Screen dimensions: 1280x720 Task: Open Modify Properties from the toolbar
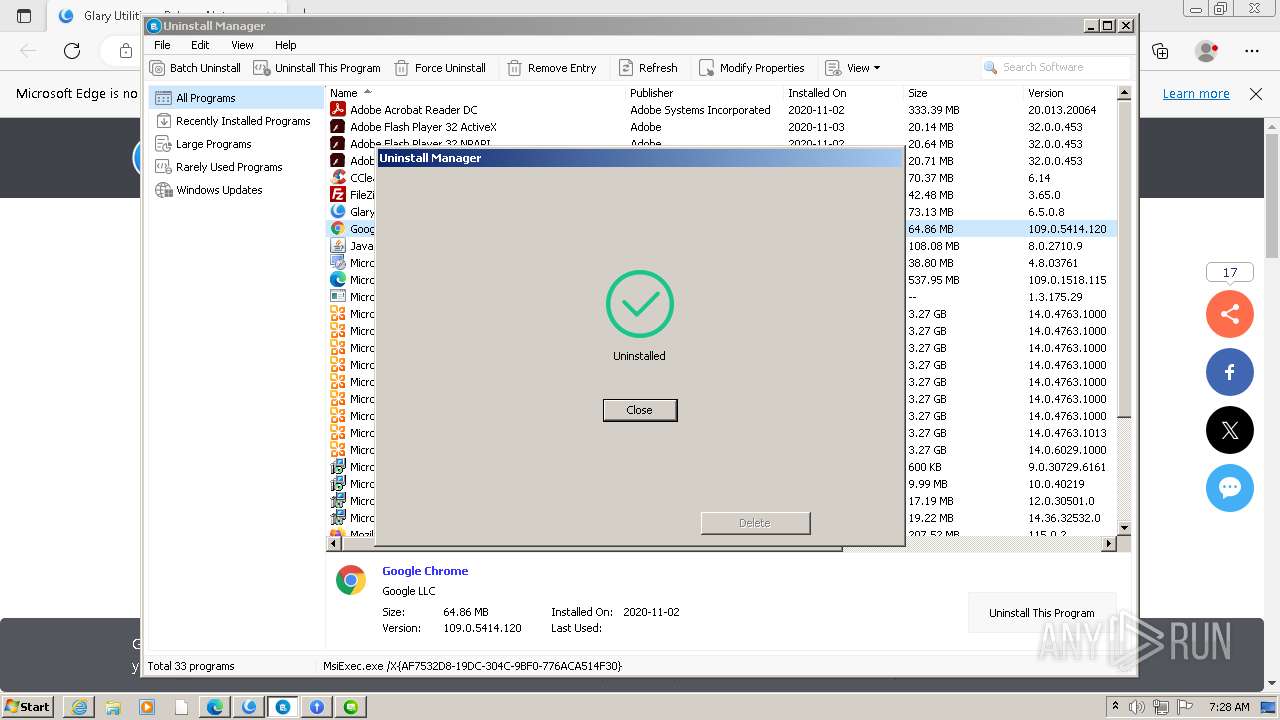751,68
